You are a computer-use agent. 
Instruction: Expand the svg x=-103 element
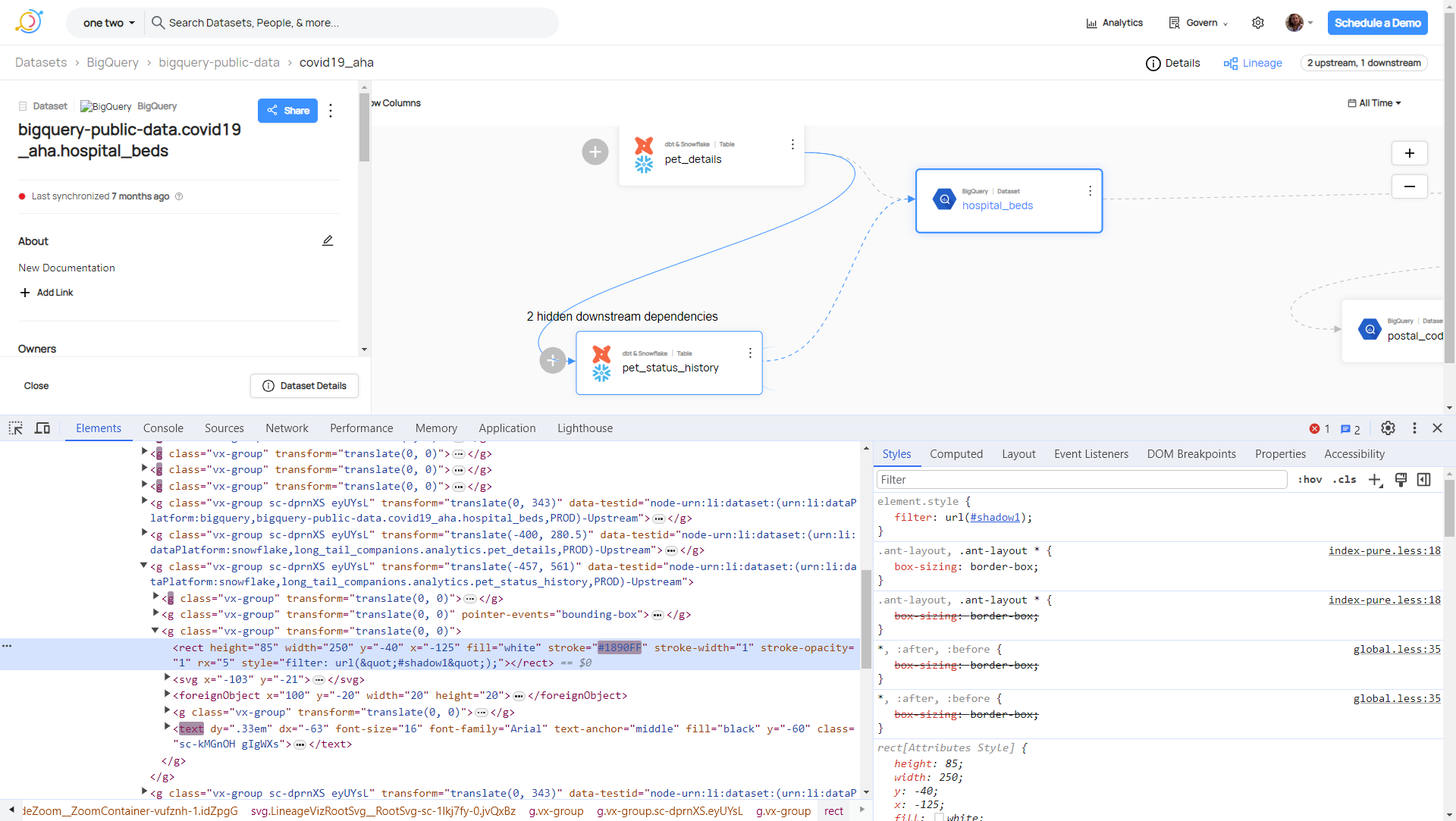[x=167, y=678]
